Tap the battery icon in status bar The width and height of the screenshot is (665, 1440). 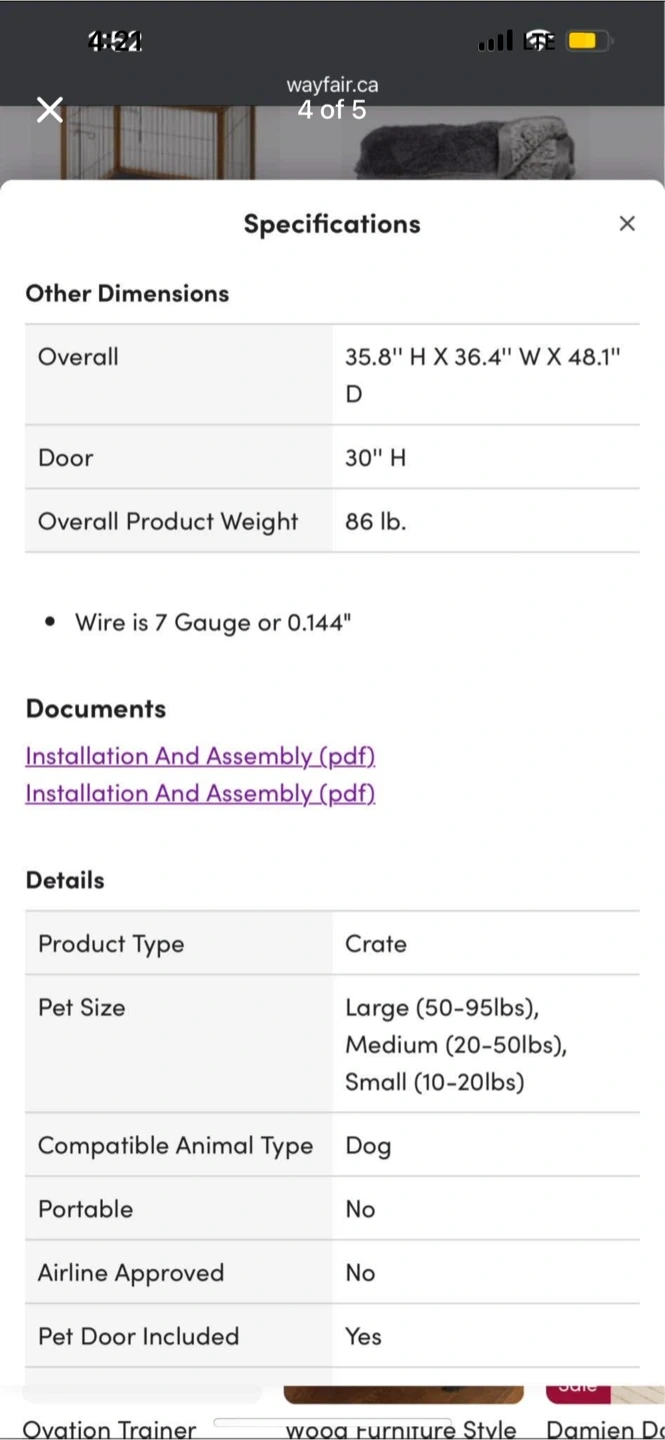[x=584, y=41]
